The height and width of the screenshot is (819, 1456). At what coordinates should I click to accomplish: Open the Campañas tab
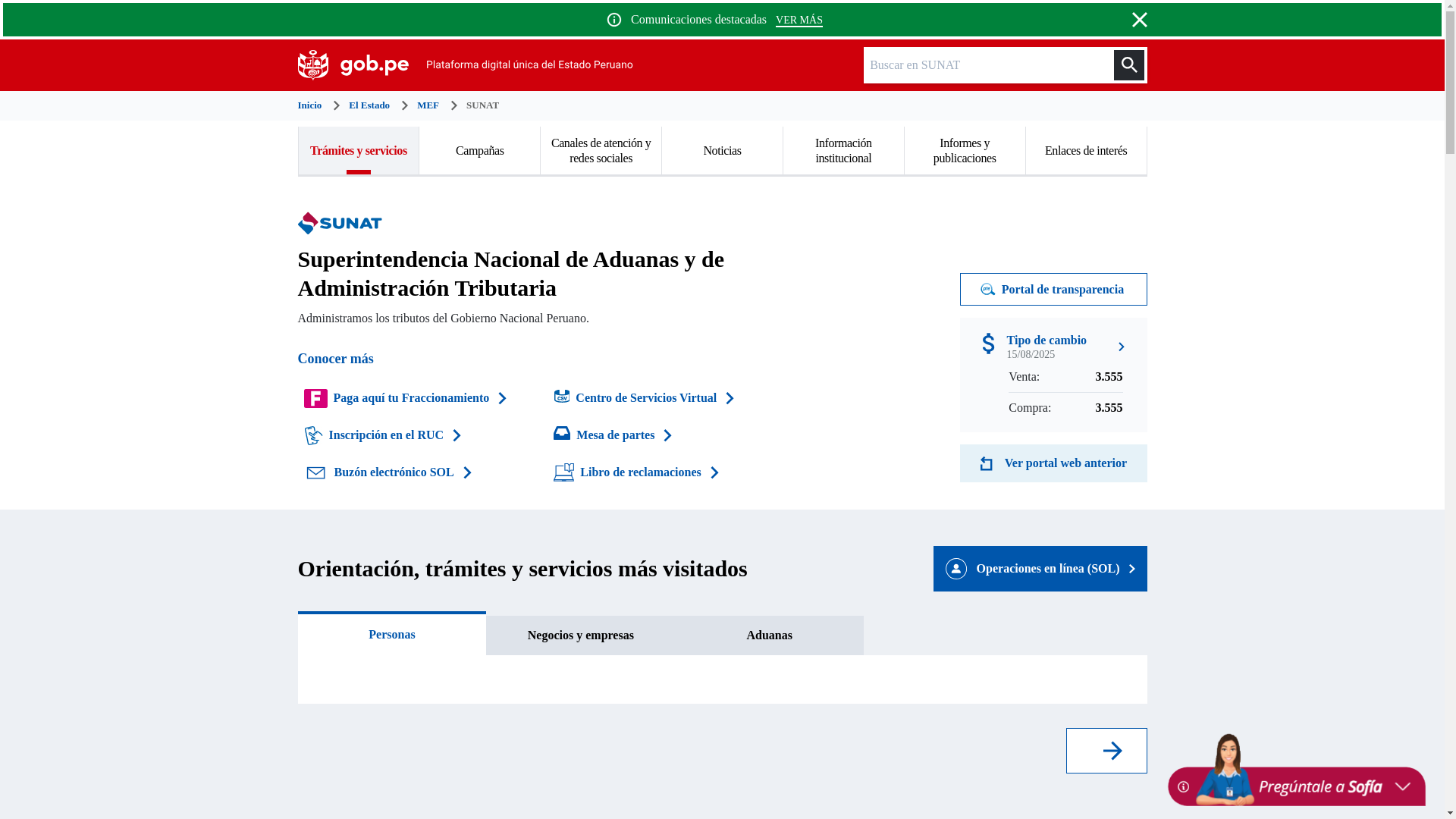coord(479,150)
